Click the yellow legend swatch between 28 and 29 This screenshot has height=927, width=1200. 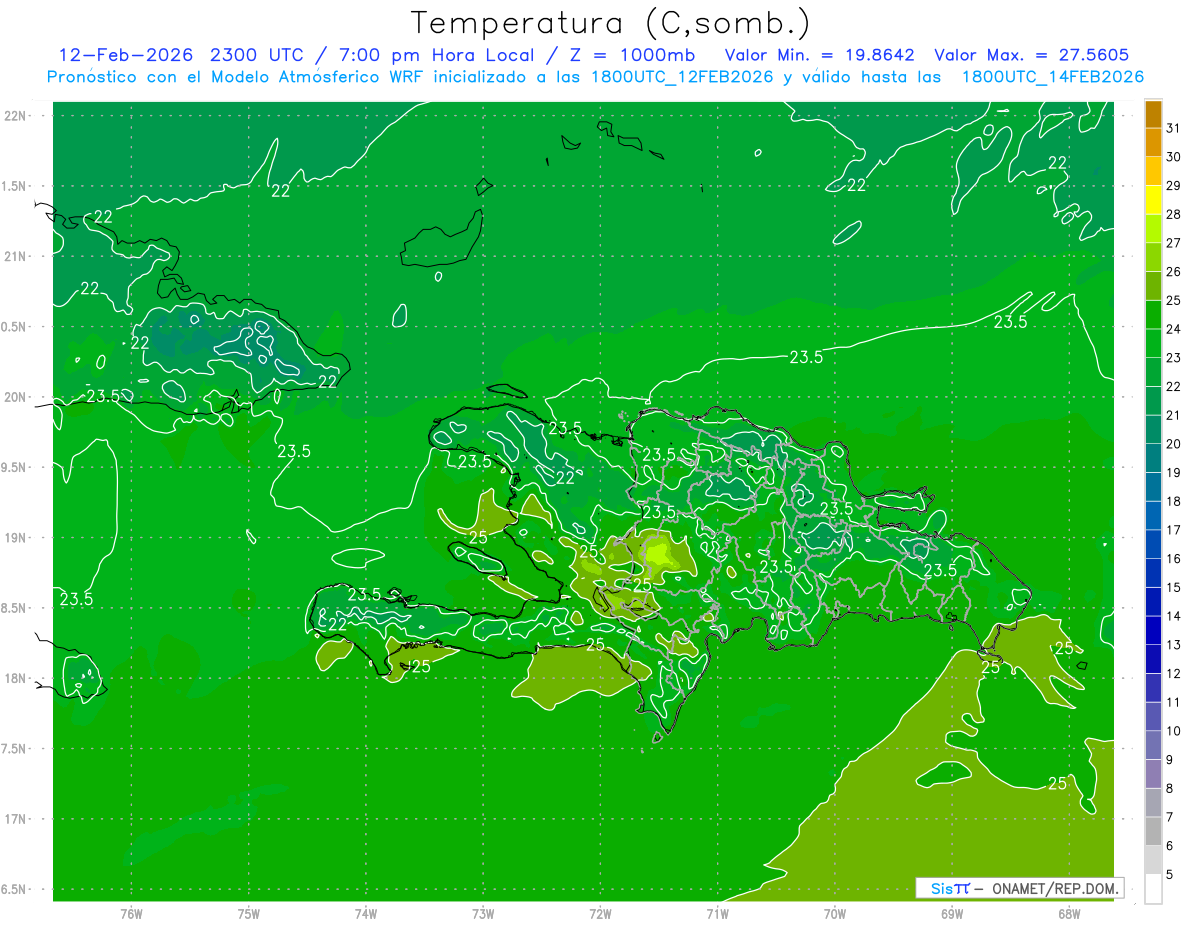[1153, 200]
